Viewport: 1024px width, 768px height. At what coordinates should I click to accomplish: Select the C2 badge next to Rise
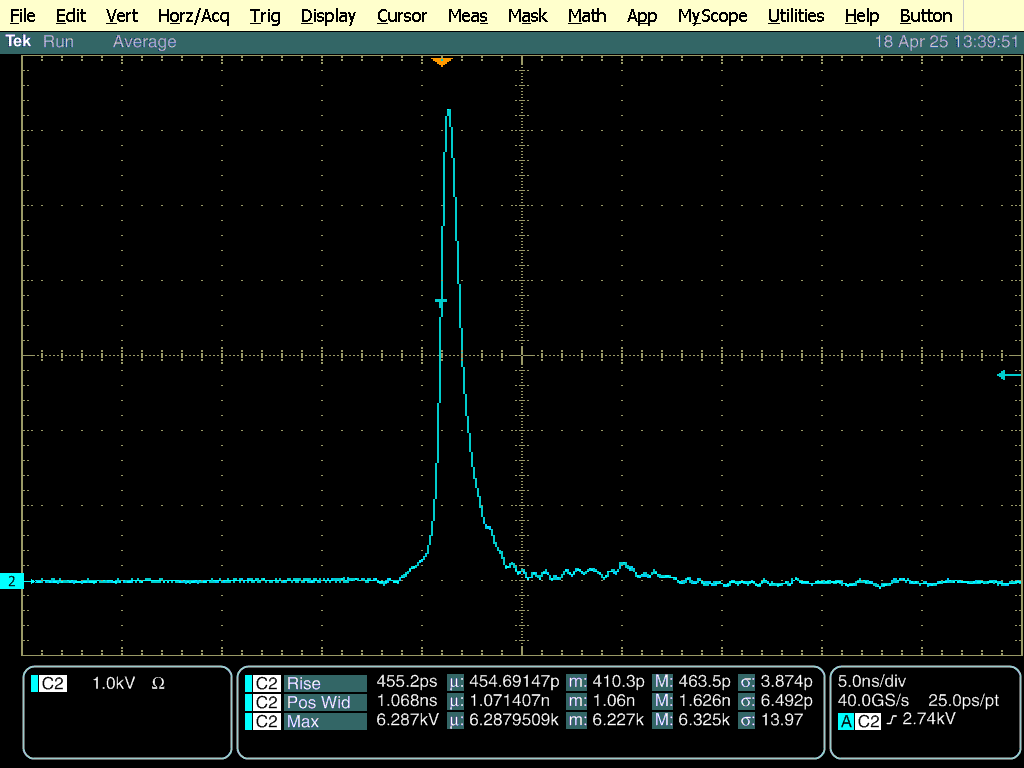click(x=267, y=684)
